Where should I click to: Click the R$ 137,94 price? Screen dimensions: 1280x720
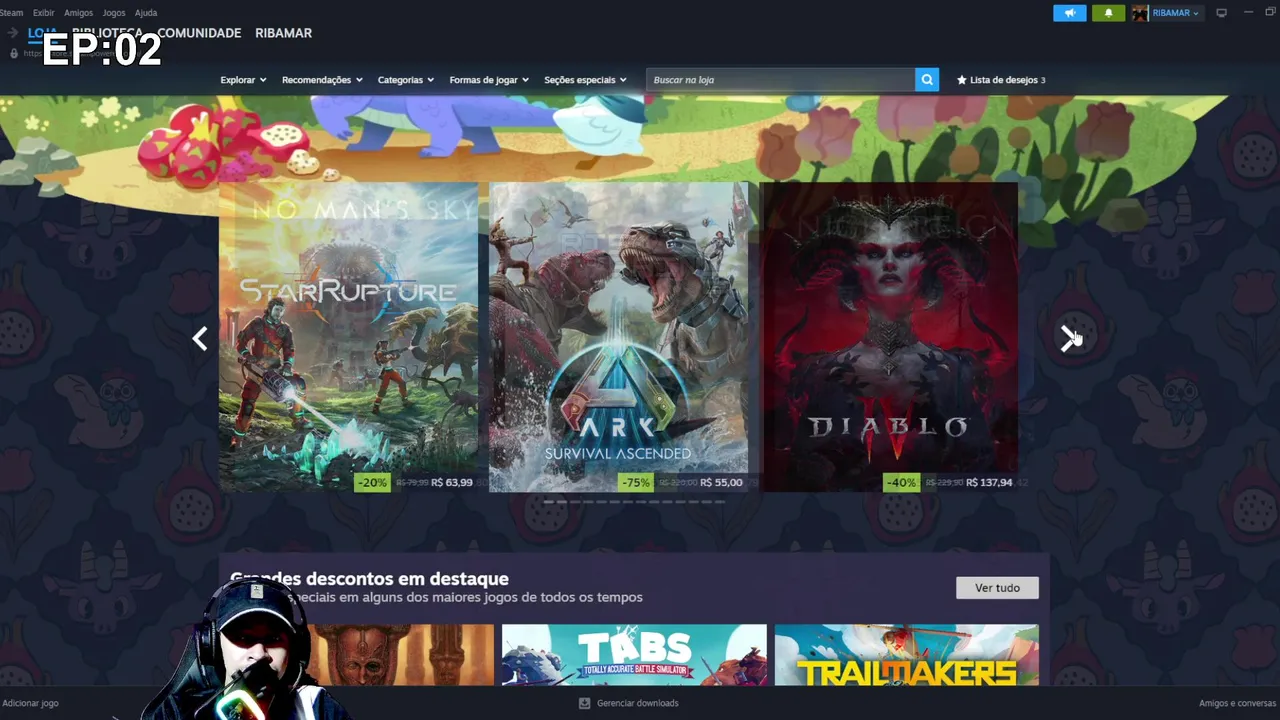989,482
